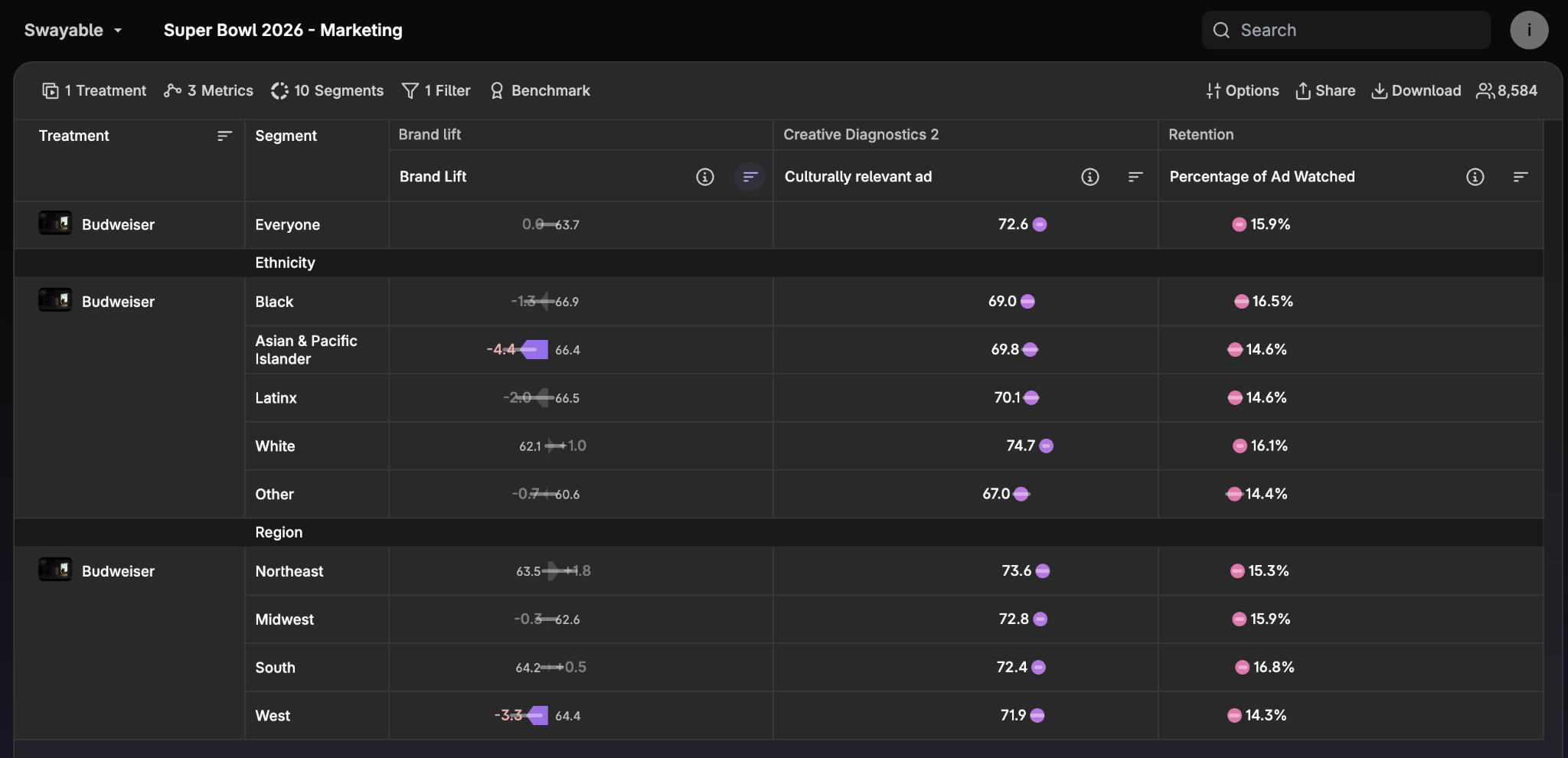Sort by Culturally relevant ad column
This screenshot has height=758, width=1568.
[x=1135, y=177]
